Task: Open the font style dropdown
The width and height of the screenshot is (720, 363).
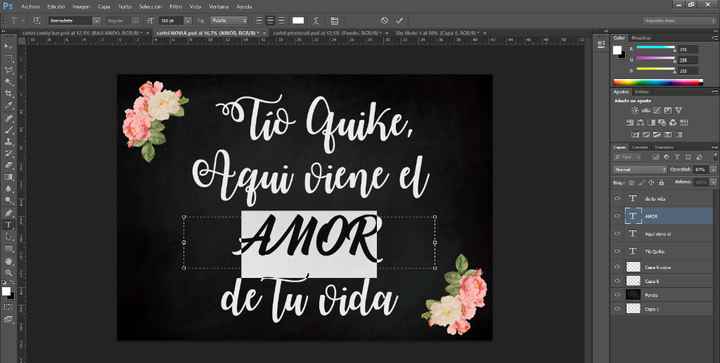Action: pos(135,21)
